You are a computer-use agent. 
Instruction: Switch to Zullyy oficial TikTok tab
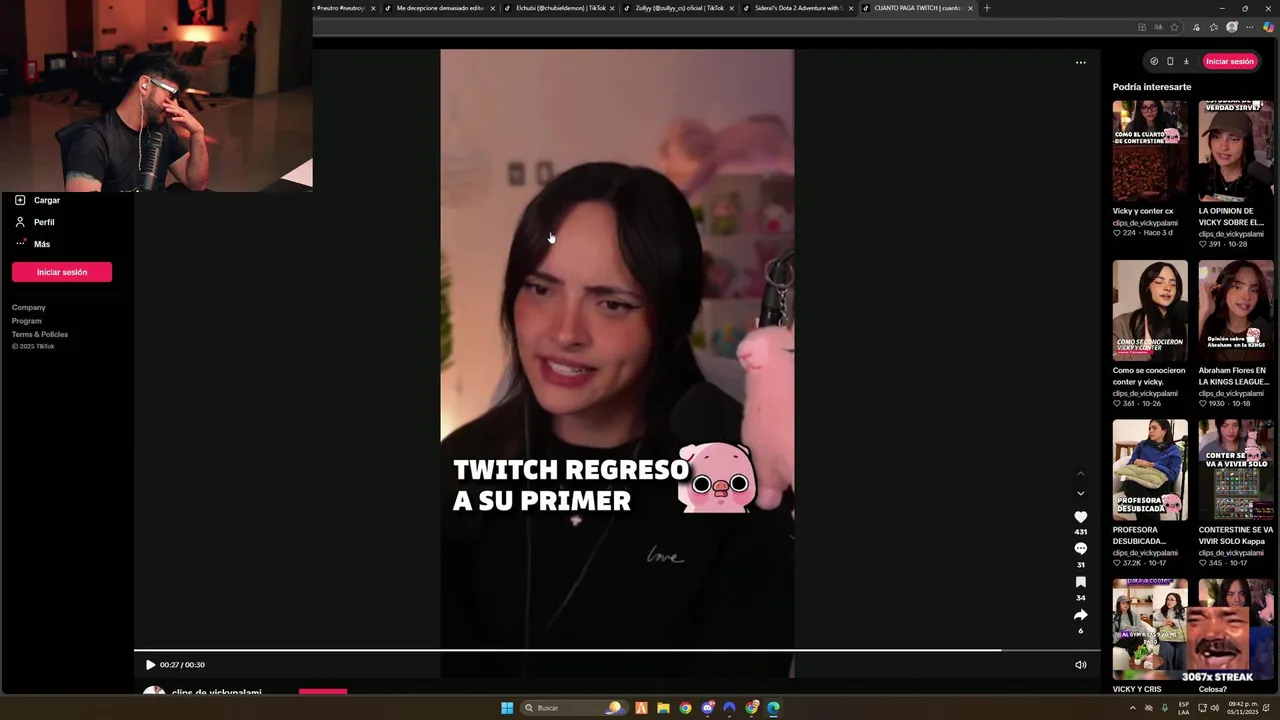[x=679, y=8]
